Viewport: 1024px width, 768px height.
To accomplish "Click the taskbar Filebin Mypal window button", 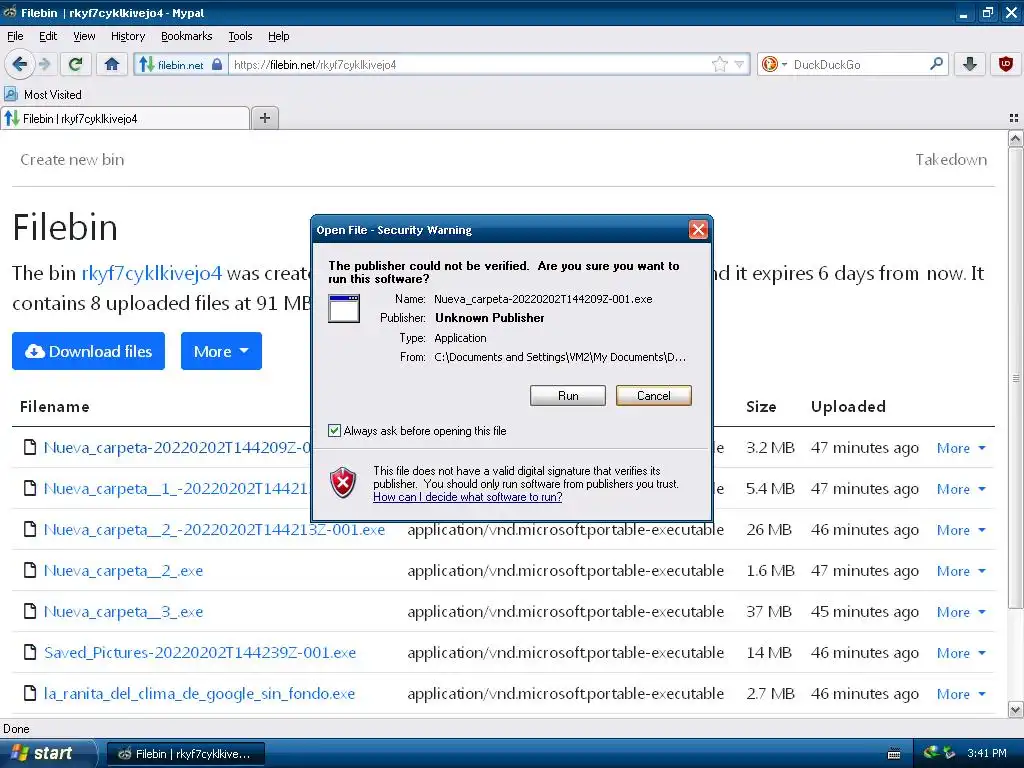I will [x=186, y=754].
